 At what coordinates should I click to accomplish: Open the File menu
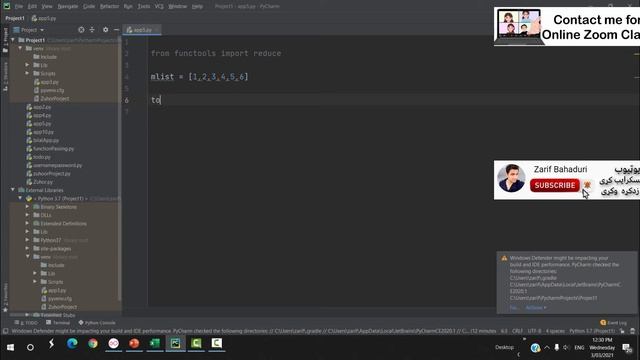[19, 7]
